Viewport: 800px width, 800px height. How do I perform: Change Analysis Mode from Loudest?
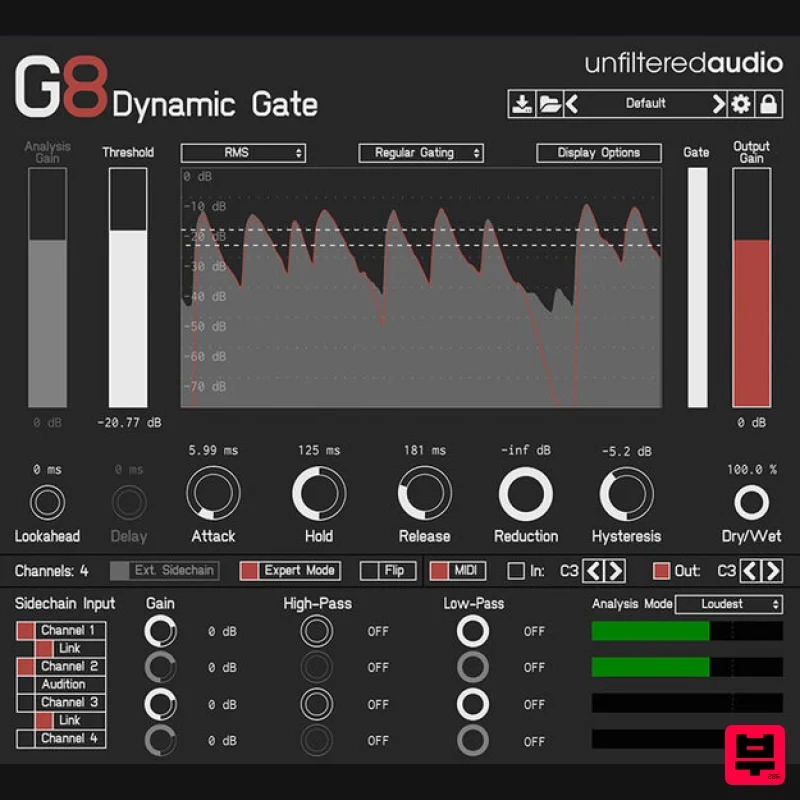pyautogui.click(x=729, y=603)
